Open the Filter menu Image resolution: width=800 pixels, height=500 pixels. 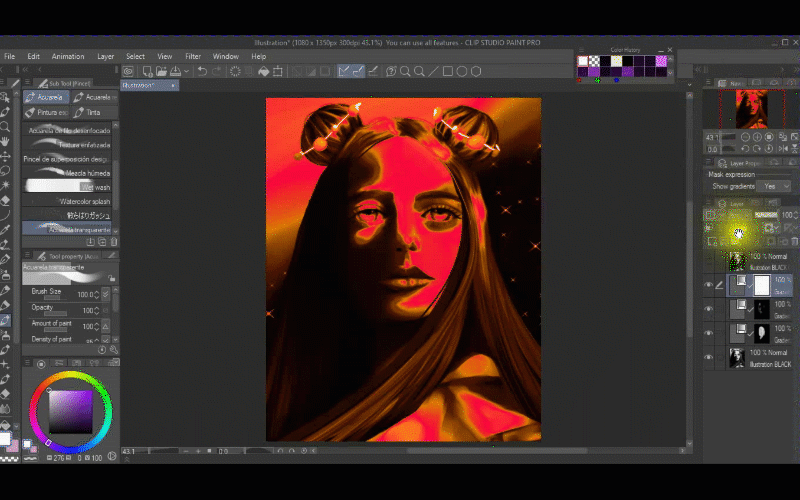click(192, 56)
